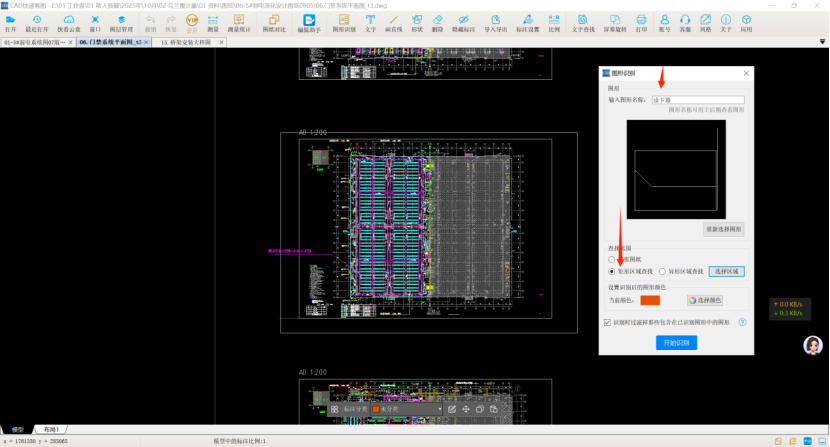Uncheck the 识别时过滤掉 filter checkbox
The width and height of the screenshot is (830, 447).
[608, 322]
